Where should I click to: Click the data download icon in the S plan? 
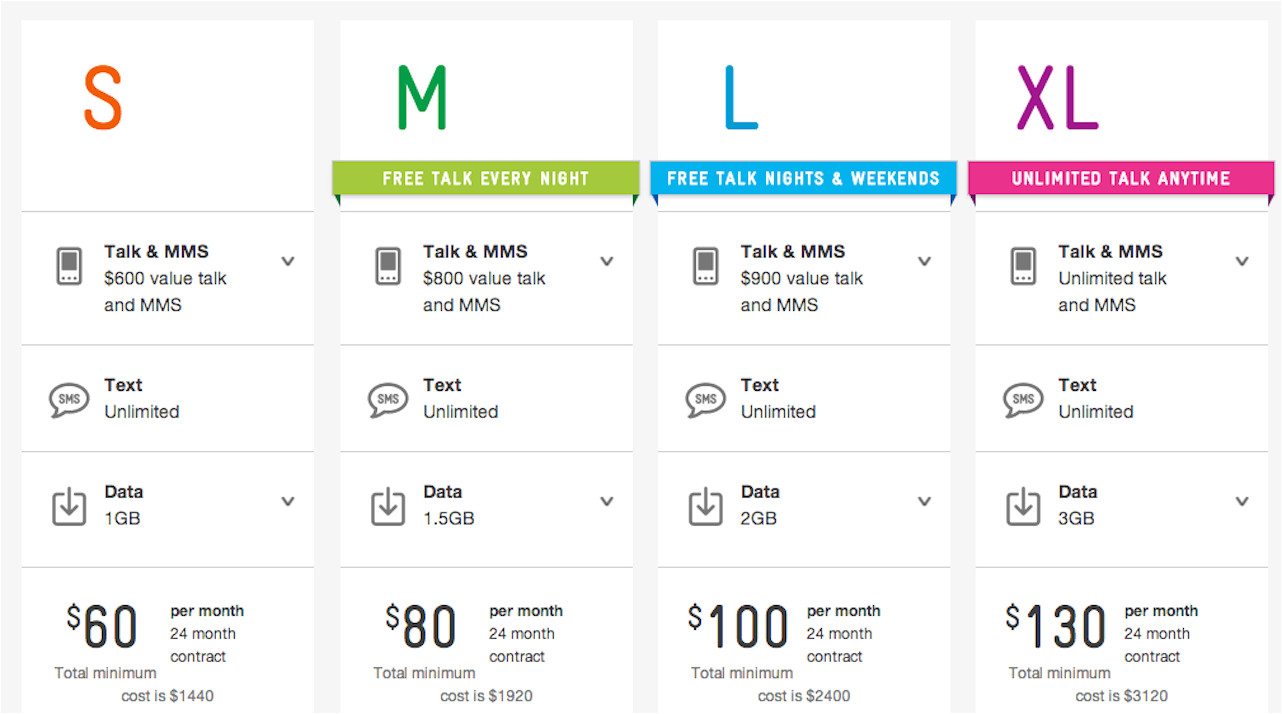coord(68,505)
